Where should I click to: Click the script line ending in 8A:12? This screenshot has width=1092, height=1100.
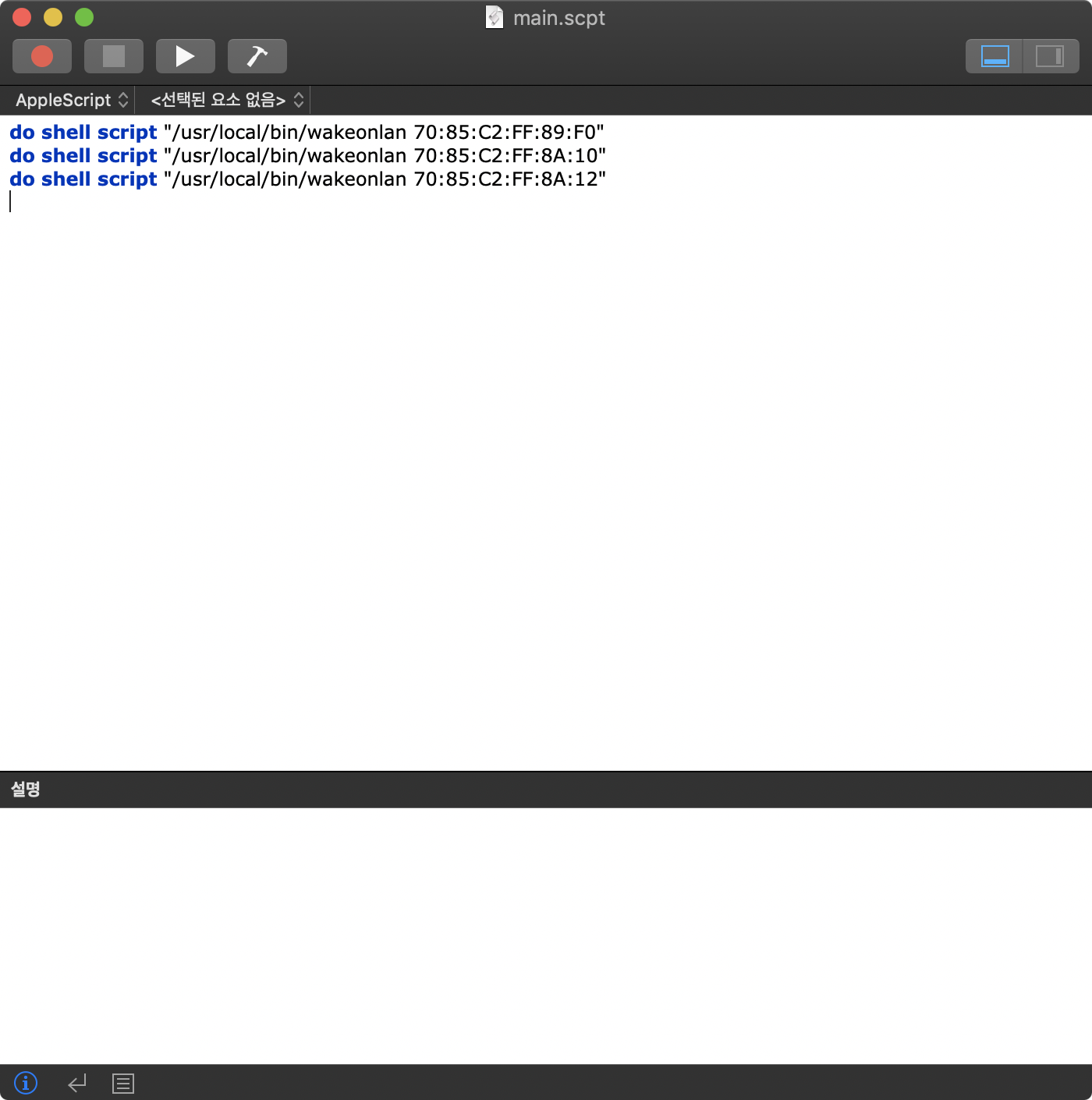pyautogui.click(x=308, y=179)
